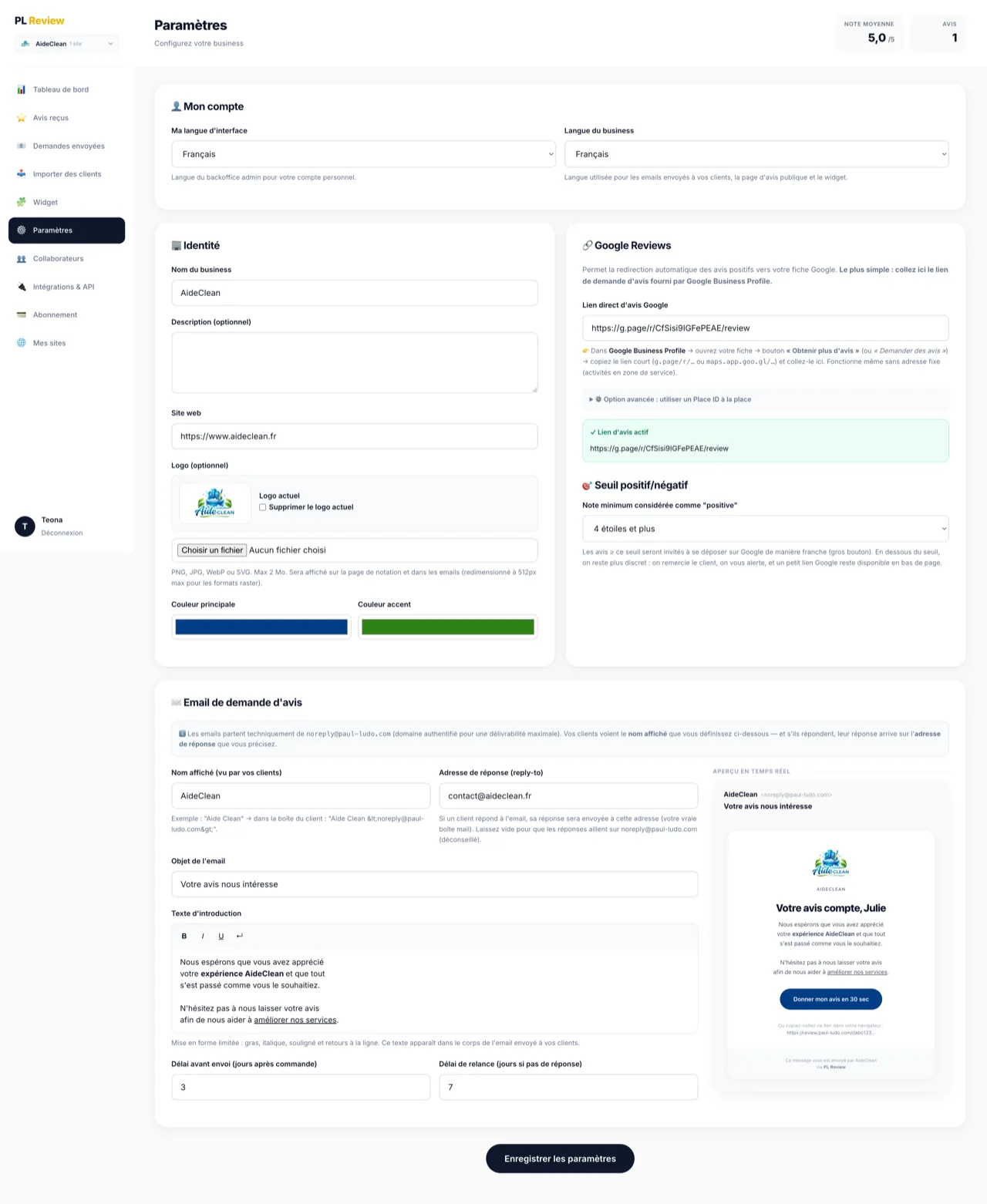Image resolution: width=987 pixels, height=1204 pixels.
Task: Go to Avis reçus page
Action: pyautogui.click(x=66, y=118)
